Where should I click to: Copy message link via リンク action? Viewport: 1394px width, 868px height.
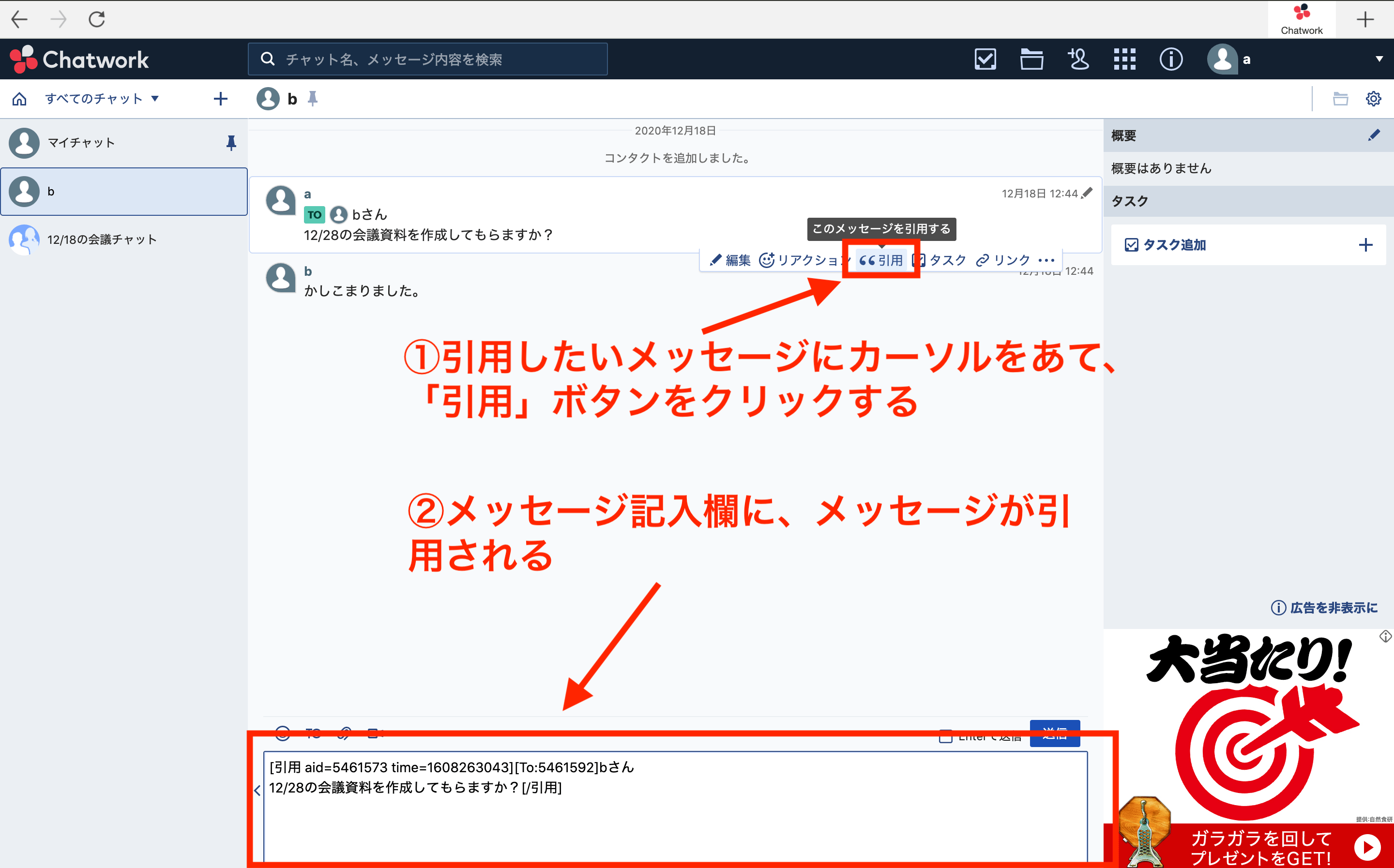click(x=1003, y=261)
